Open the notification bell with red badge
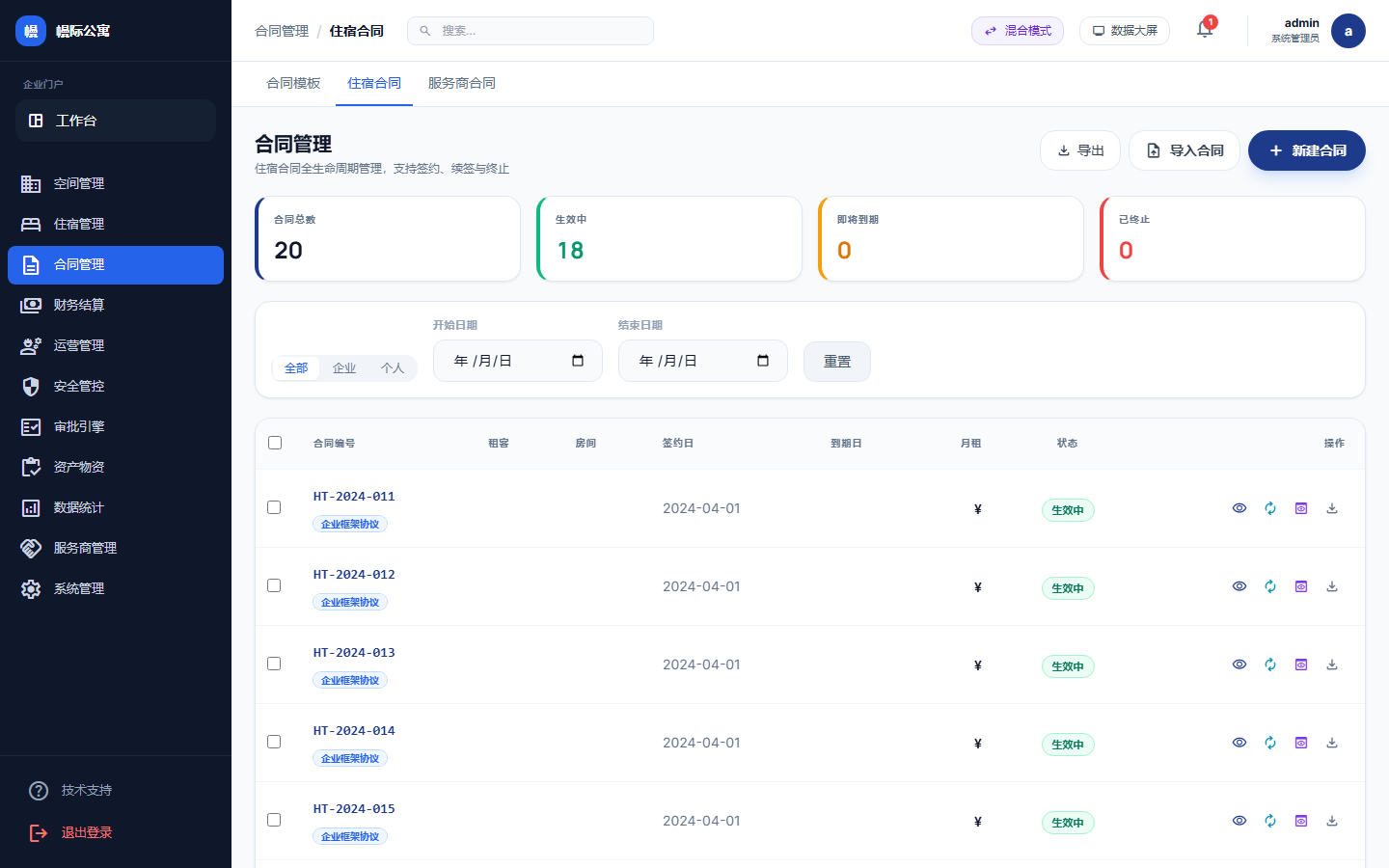1389x868 pixels. [x=1204, y=30]
